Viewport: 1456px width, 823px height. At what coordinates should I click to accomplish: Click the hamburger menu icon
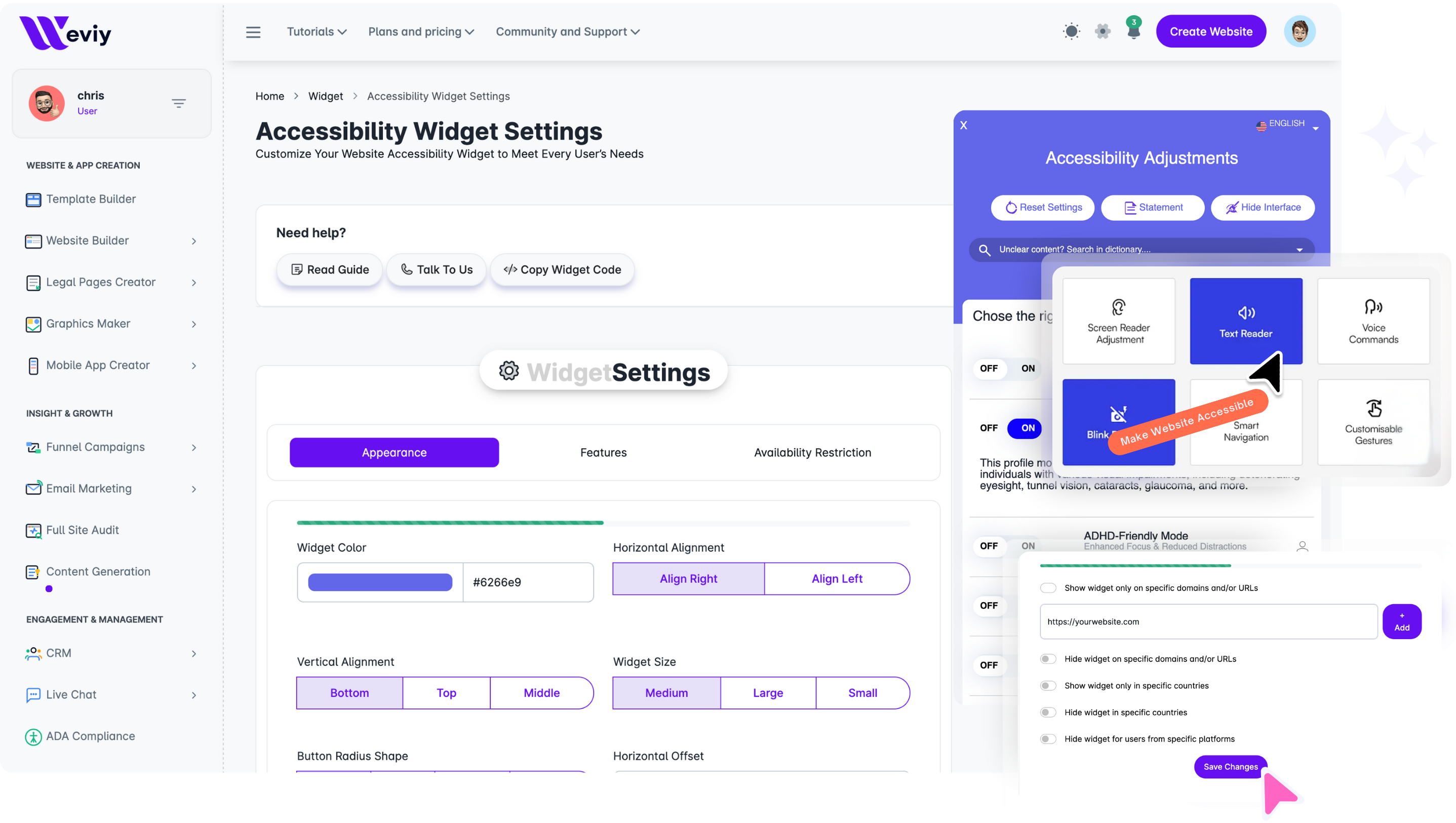click(x=253, y=32)
